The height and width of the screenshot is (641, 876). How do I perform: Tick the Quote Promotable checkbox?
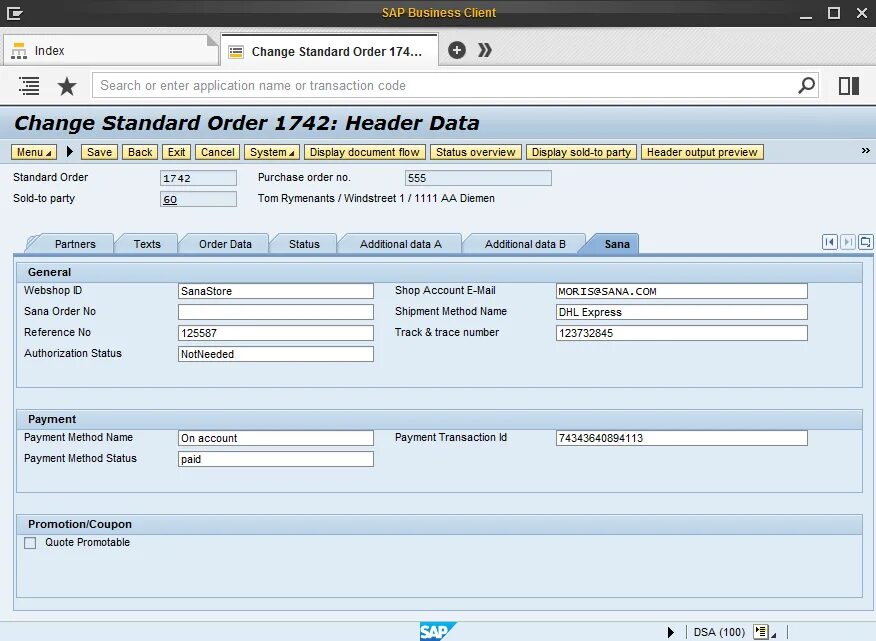[x=30, y=543]
